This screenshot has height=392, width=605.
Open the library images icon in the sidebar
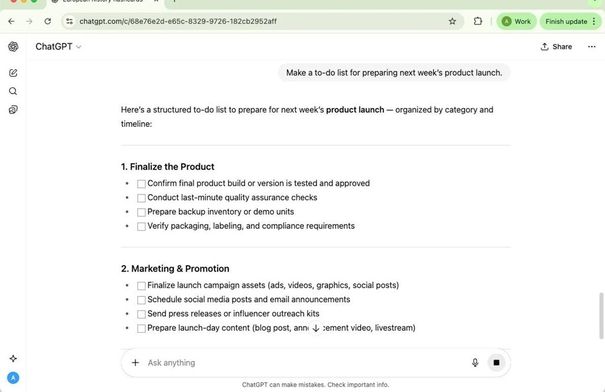pos(13,110)
